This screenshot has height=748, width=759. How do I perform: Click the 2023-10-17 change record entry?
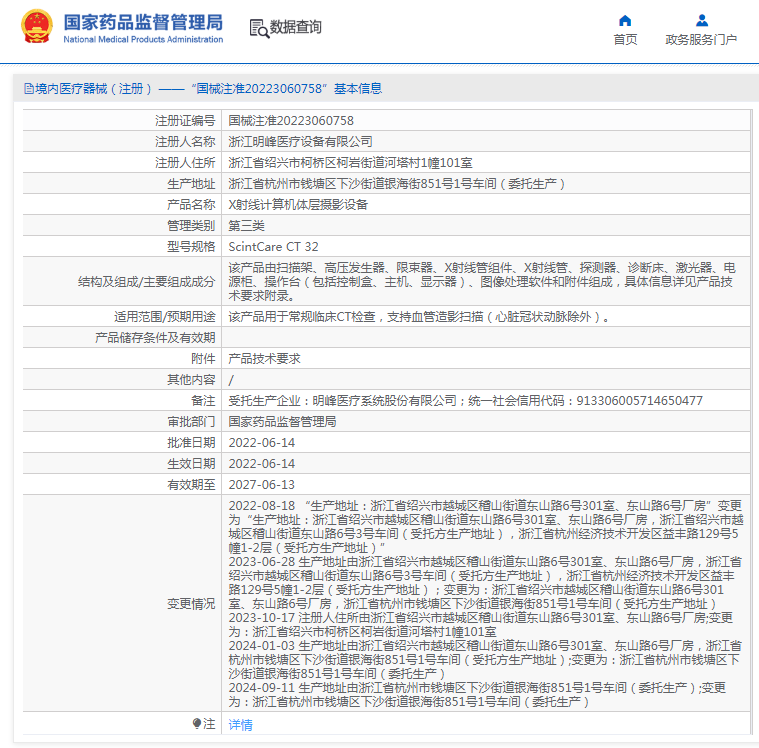point(481,625)
